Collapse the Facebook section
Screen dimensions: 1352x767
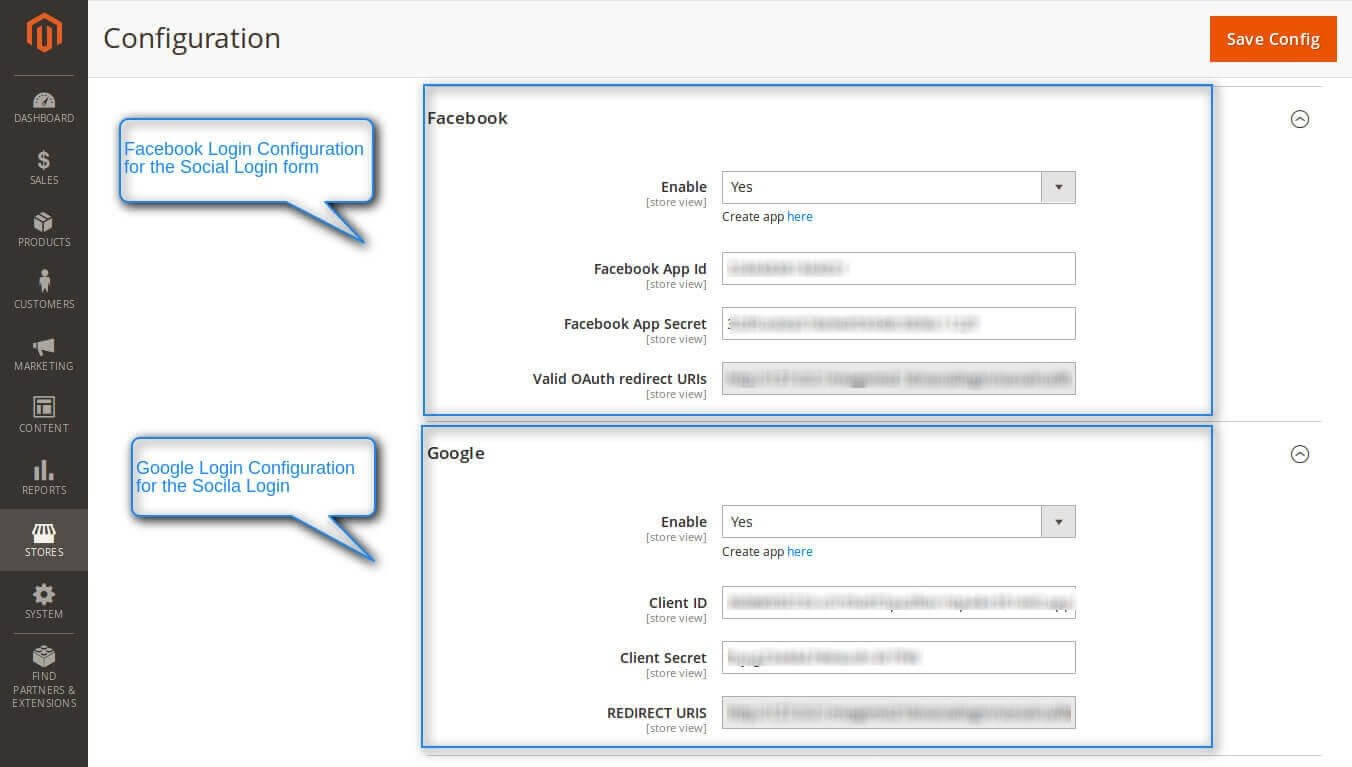1300,119
